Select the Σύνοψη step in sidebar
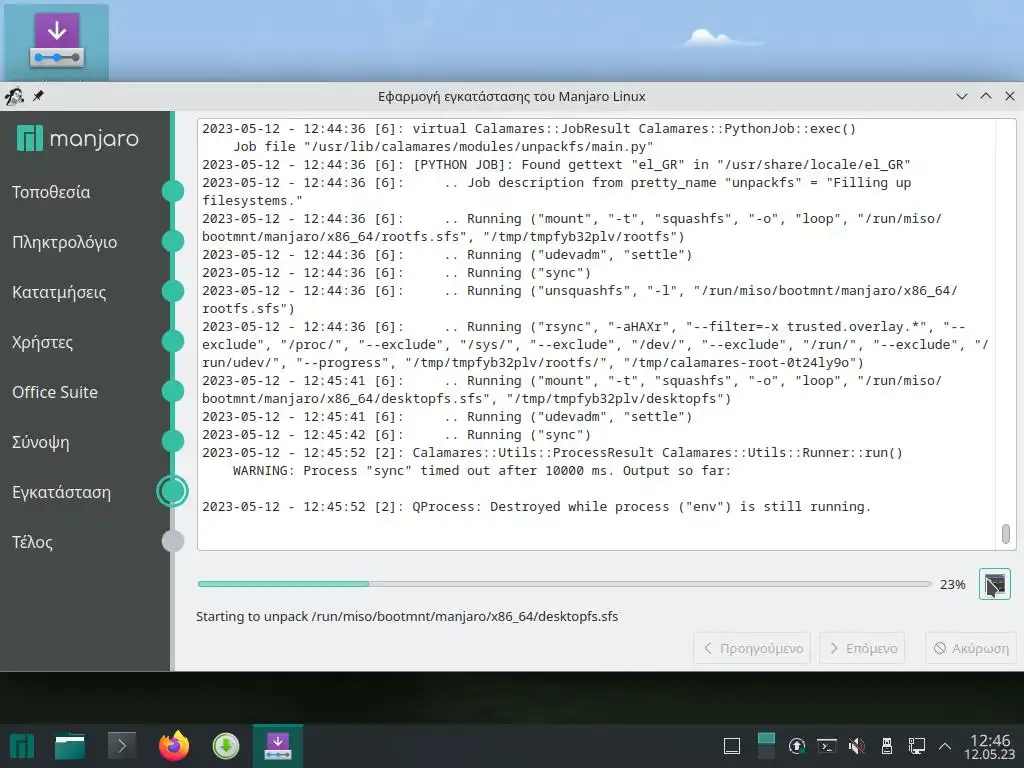Screen dimensions: 1024x768 pos(40,442)
